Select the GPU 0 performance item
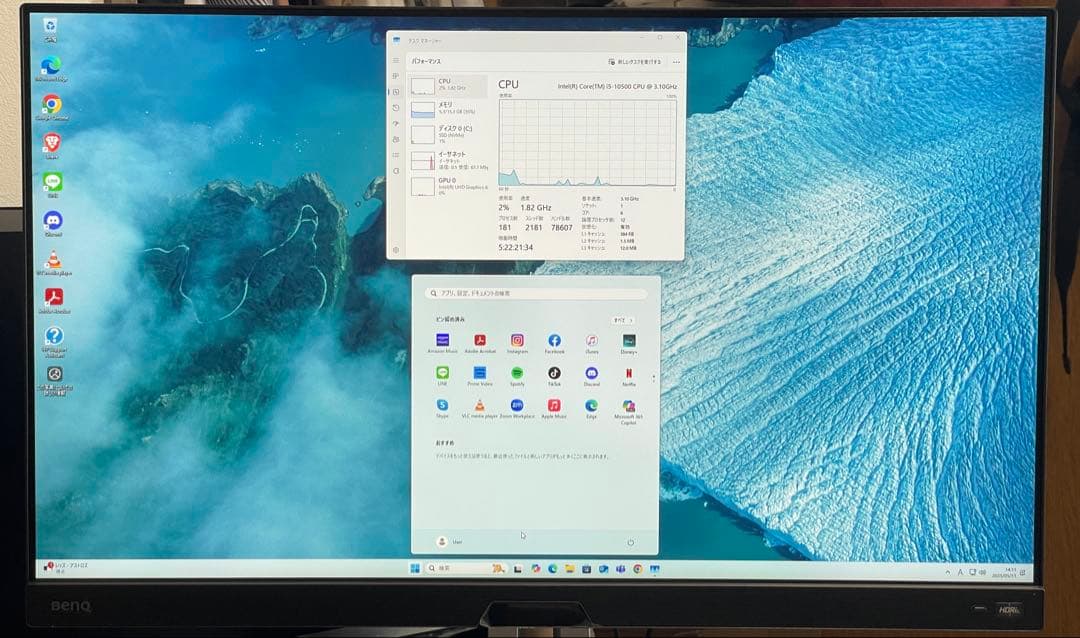 coord(447,185)
